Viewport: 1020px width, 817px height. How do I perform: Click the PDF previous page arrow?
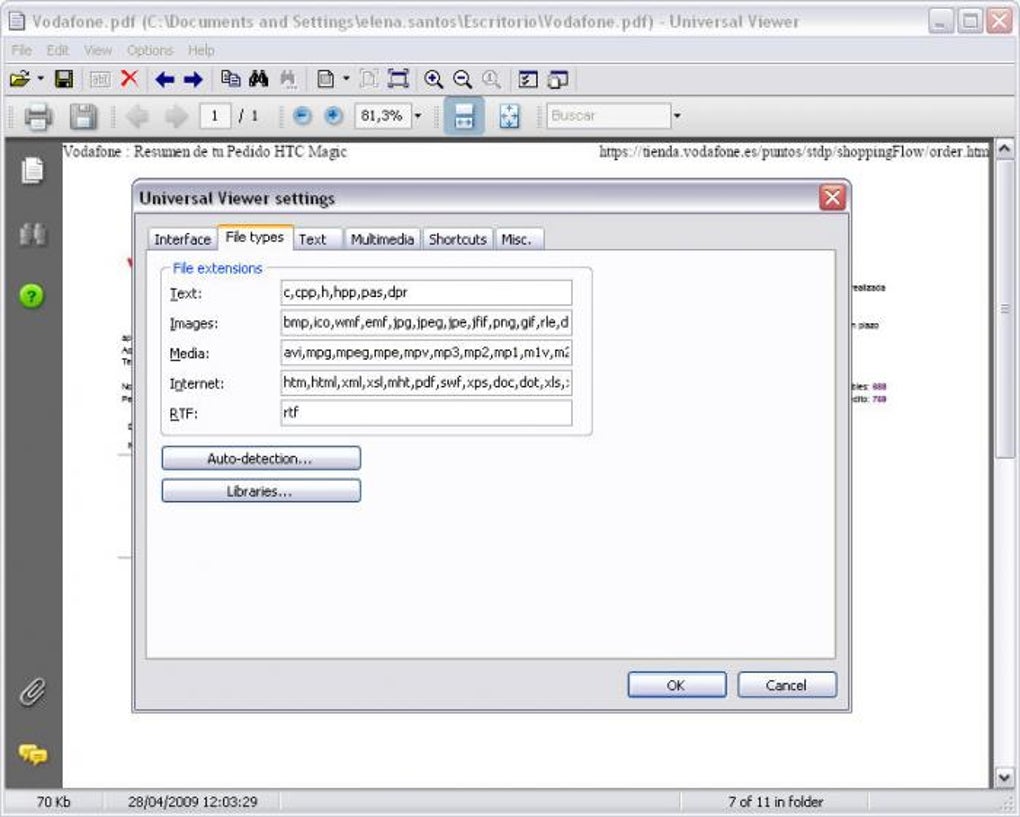[x=137, y=116]
